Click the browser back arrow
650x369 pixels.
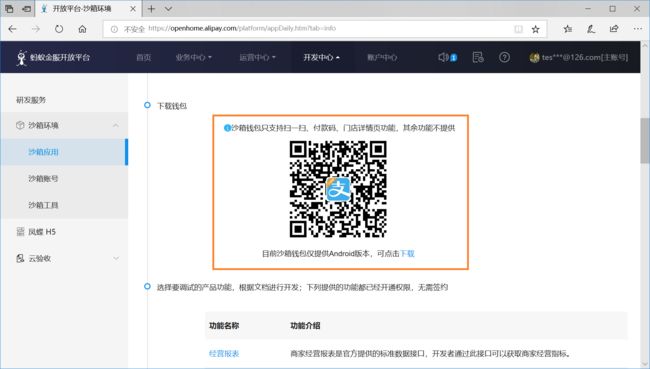pyautogui.click(x=12, y=29)
